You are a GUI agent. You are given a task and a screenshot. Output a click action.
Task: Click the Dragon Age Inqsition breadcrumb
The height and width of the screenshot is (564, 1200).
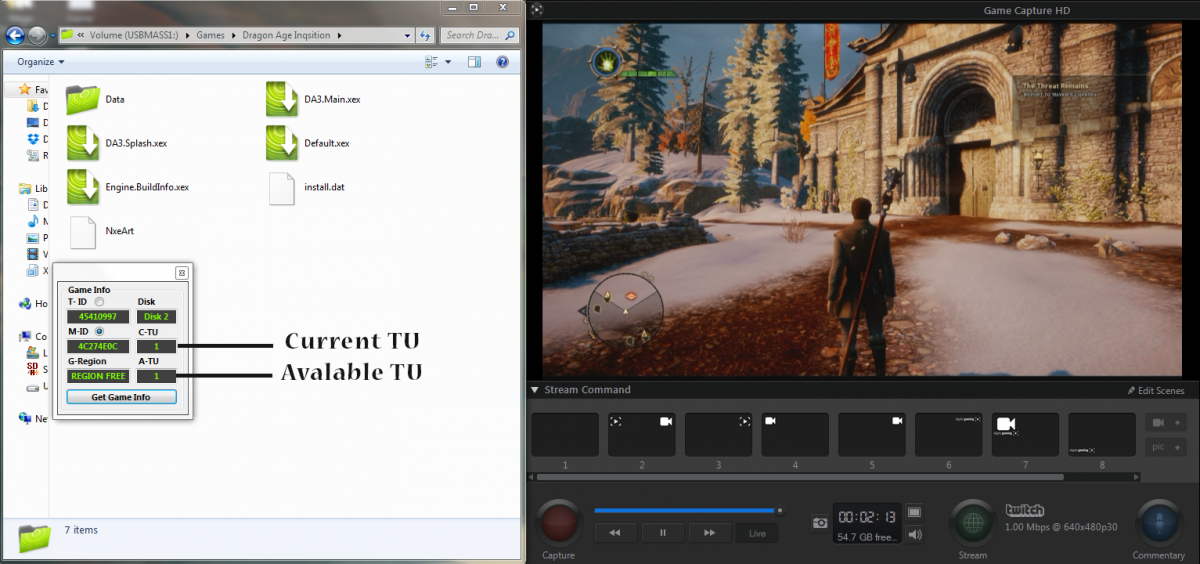286,35
